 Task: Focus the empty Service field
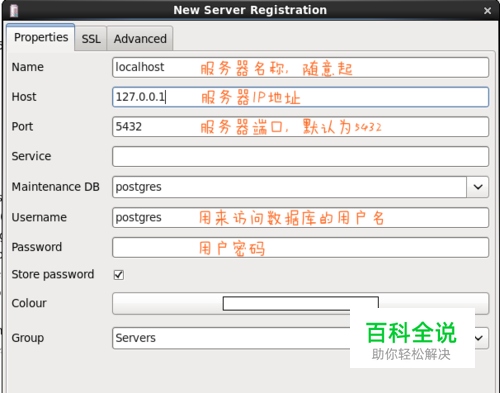pyautogui.click(x=301, y=156)
